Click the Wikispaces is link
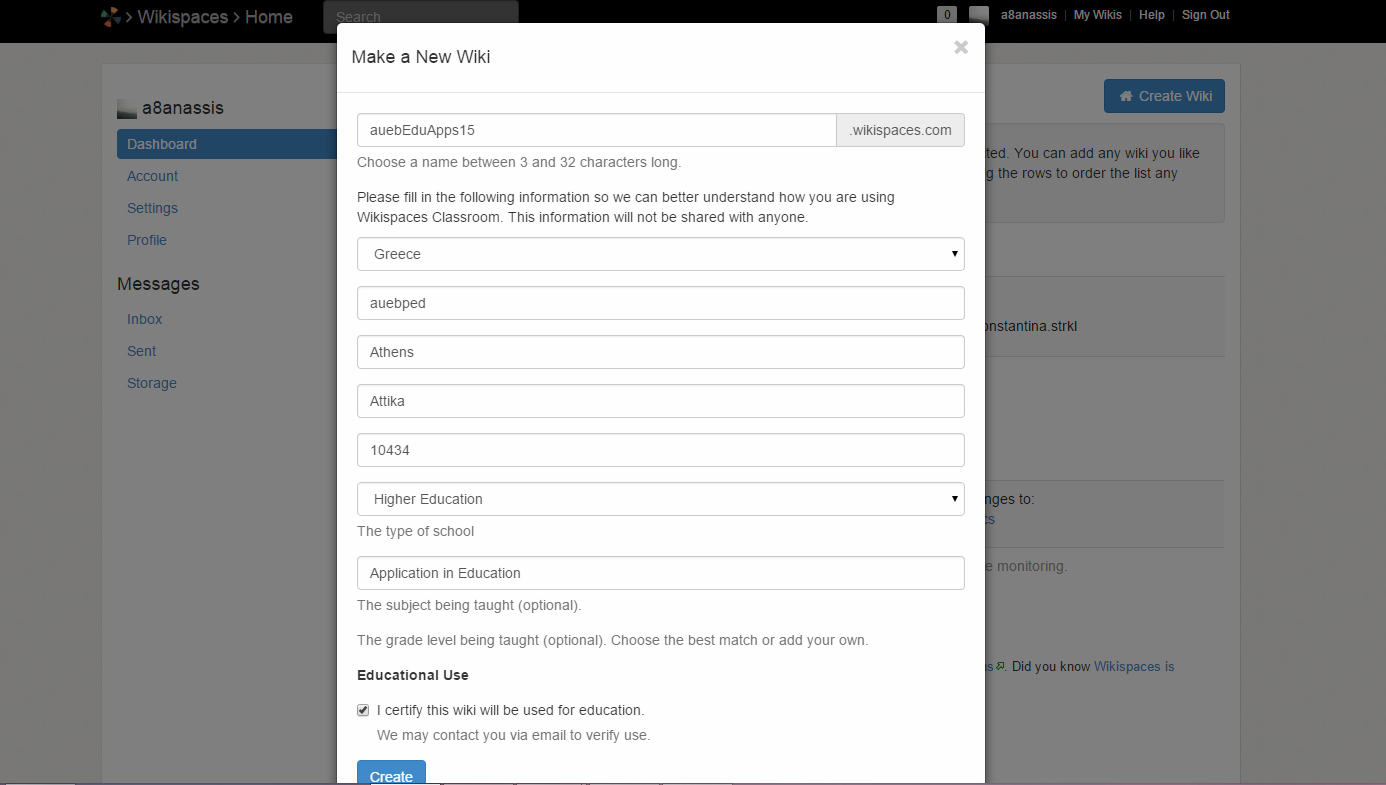 click(1134, 666)
